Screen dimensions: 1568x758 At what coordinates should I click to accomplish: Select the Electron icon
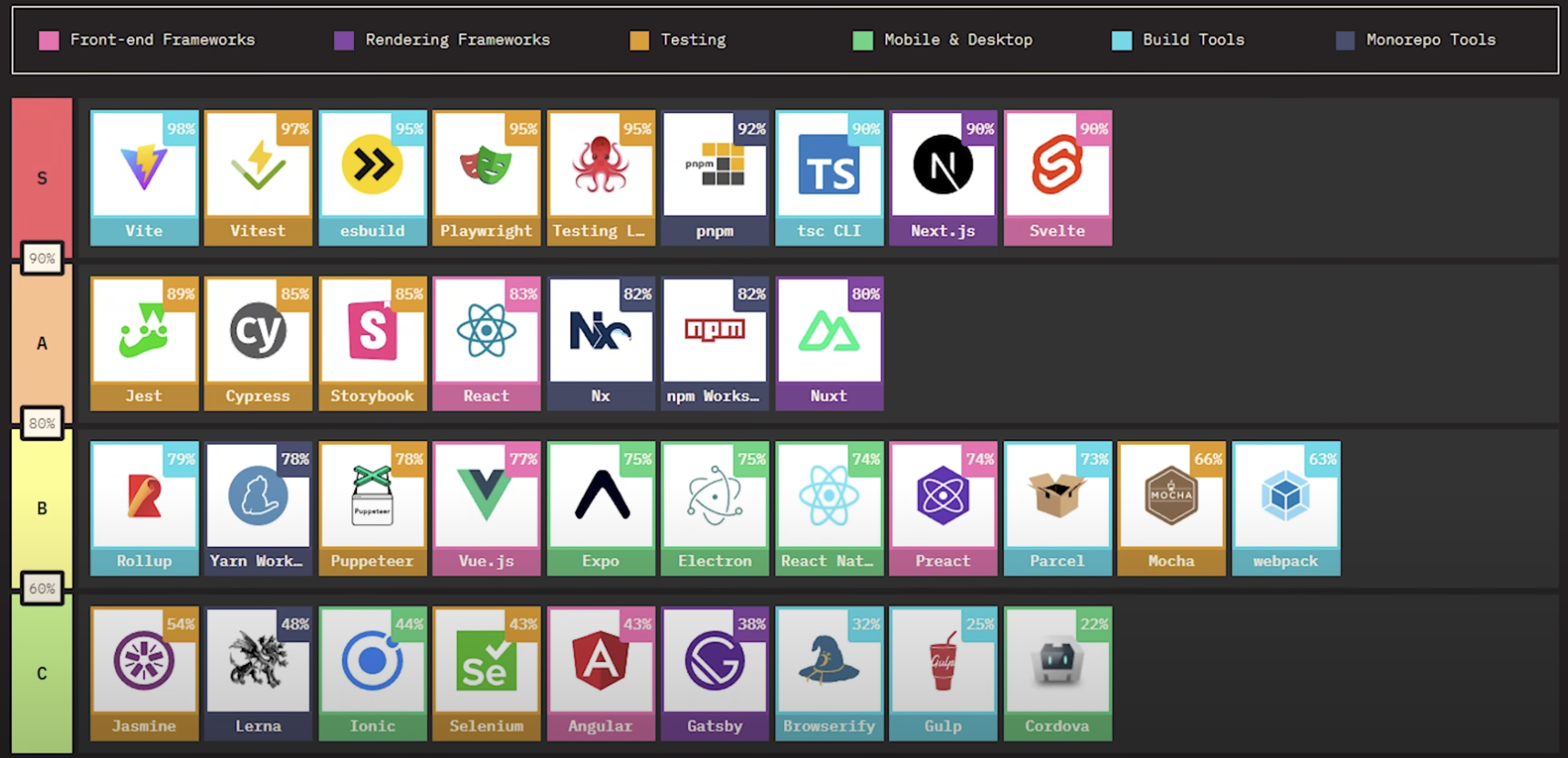(x=715, y=496)
